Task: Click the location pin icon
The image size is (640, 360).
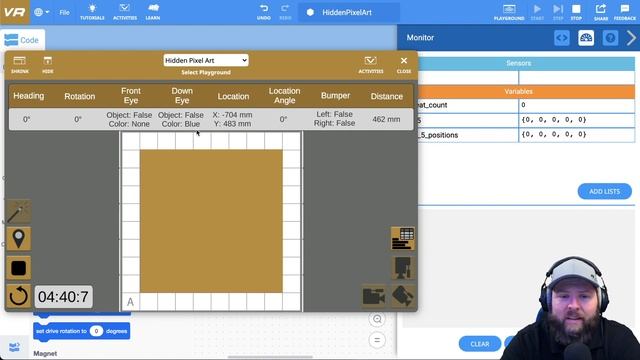Action: [x=18, y=239]
